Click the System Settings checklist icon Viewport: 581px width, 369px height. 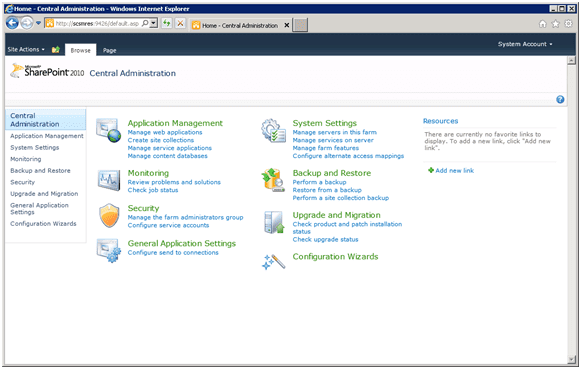coord(273,130)
